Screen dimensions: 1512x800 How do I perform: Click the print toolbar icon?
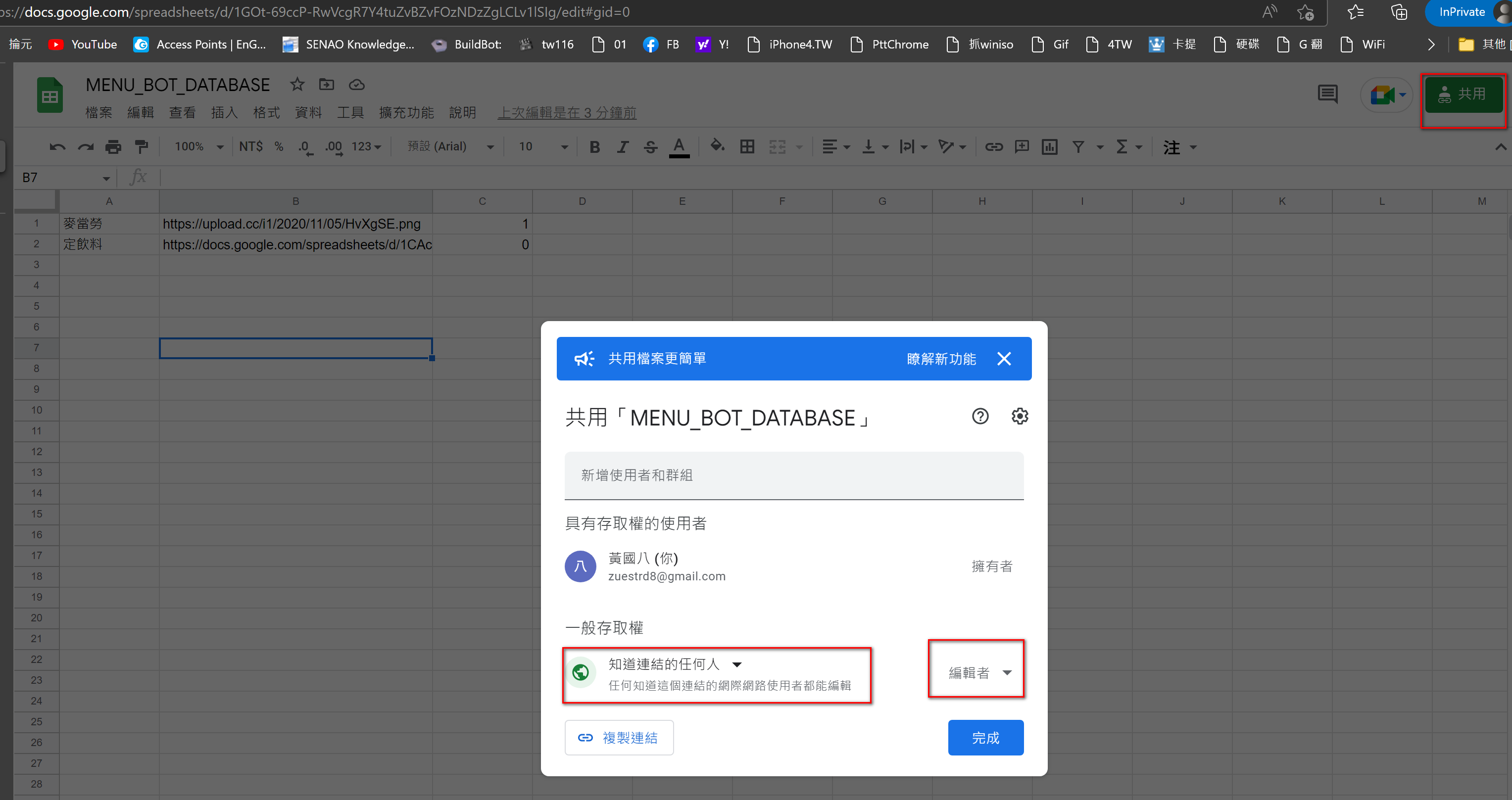coord(113,147)
